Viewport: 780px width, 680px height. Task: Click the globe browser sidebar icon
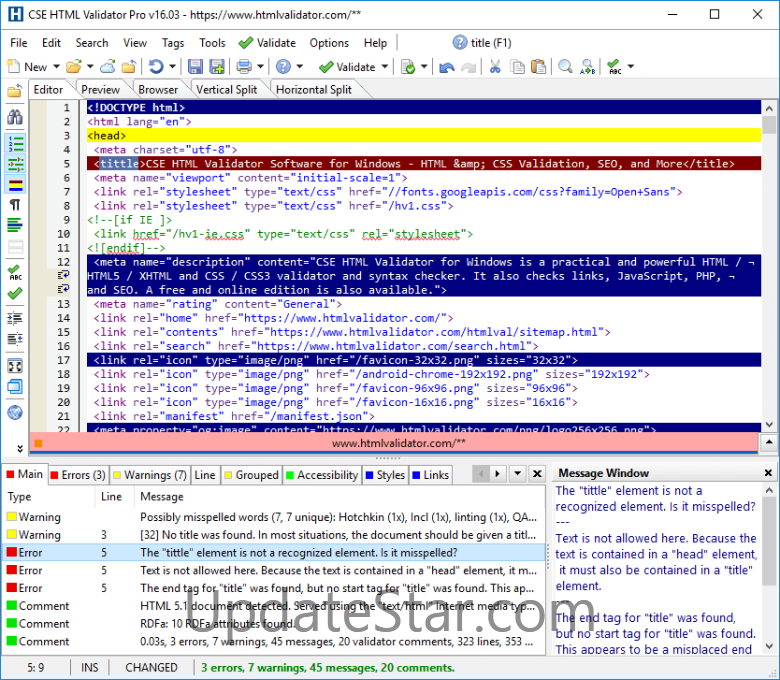(15, 412)
